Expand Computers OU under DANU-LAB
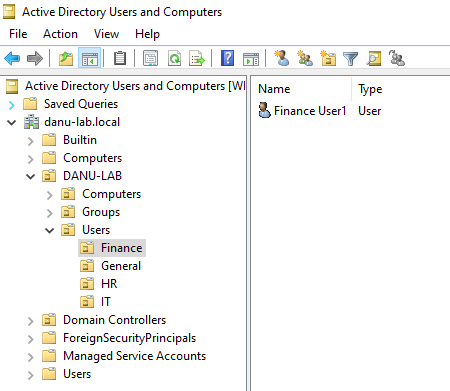This screenshot has height=391, width=450. coord(50,195)
